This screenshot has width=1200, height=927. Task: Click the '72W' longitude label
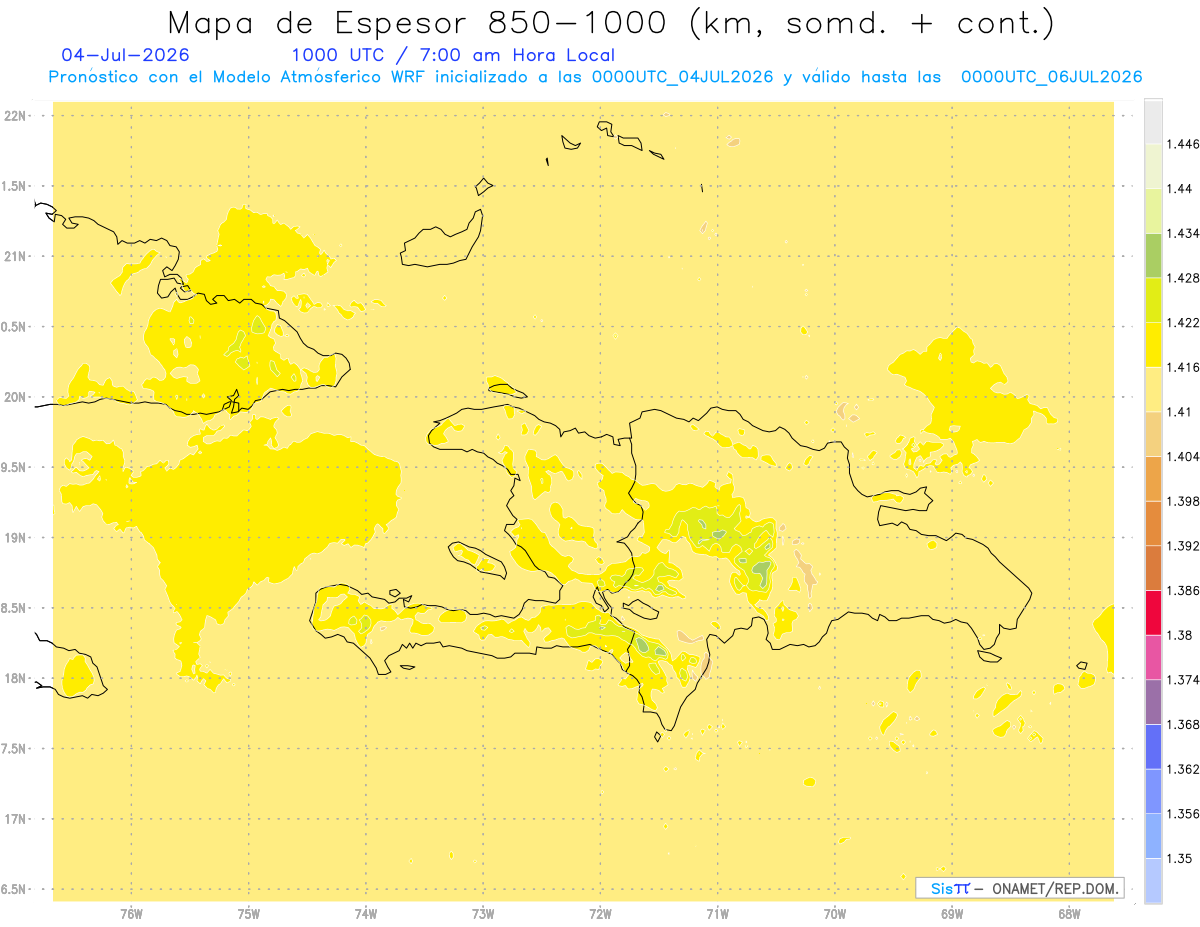[600, 913]
